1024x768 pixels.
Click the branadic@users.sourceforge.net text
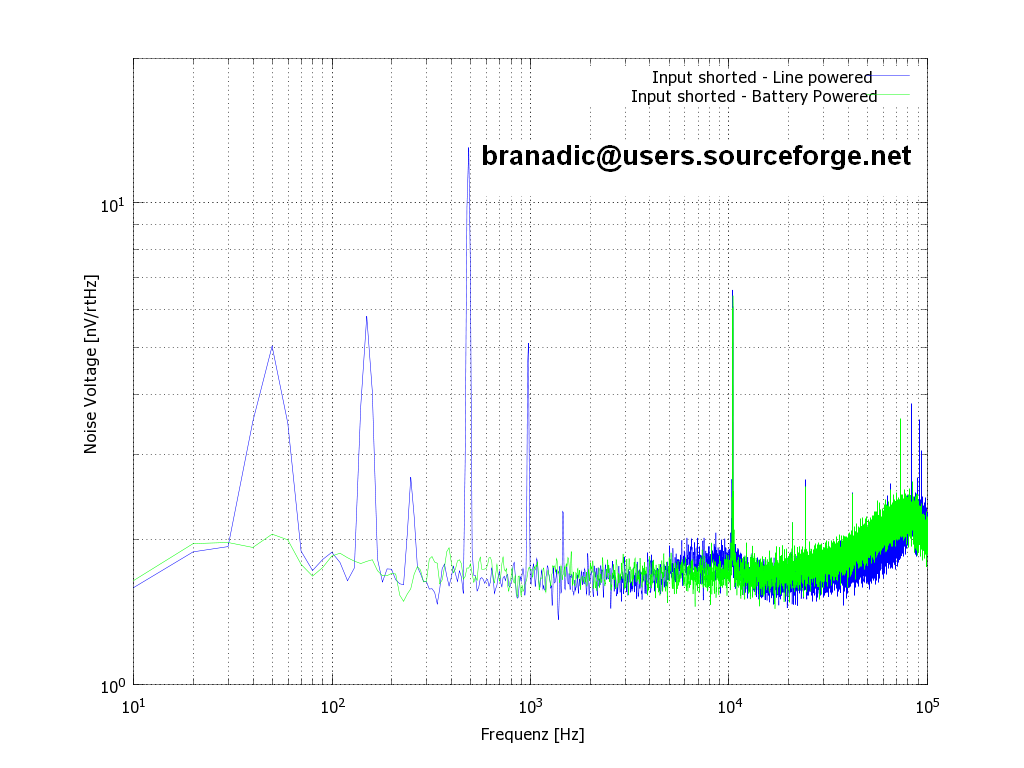(696, 157)
